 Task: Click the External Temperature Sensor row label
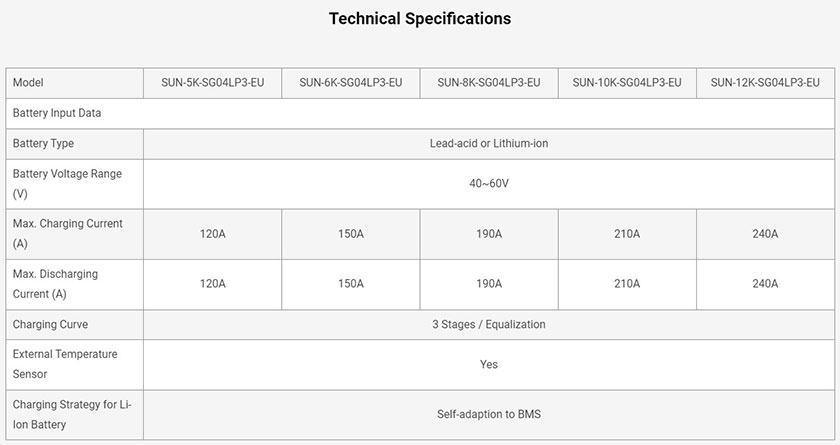tap(65, 364)
